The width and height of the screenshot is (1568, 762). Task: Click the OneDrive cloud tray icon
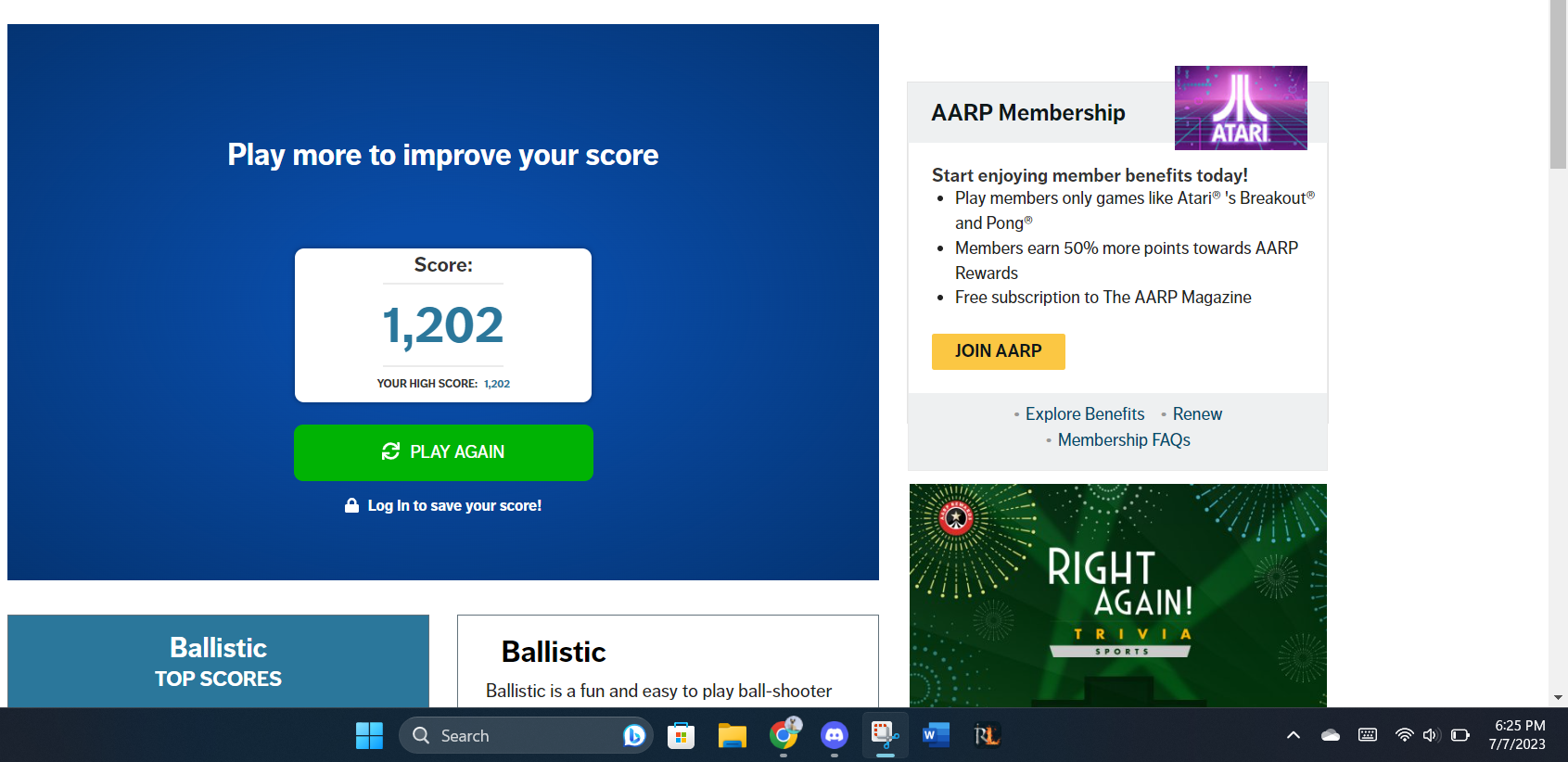[1331, 735]
